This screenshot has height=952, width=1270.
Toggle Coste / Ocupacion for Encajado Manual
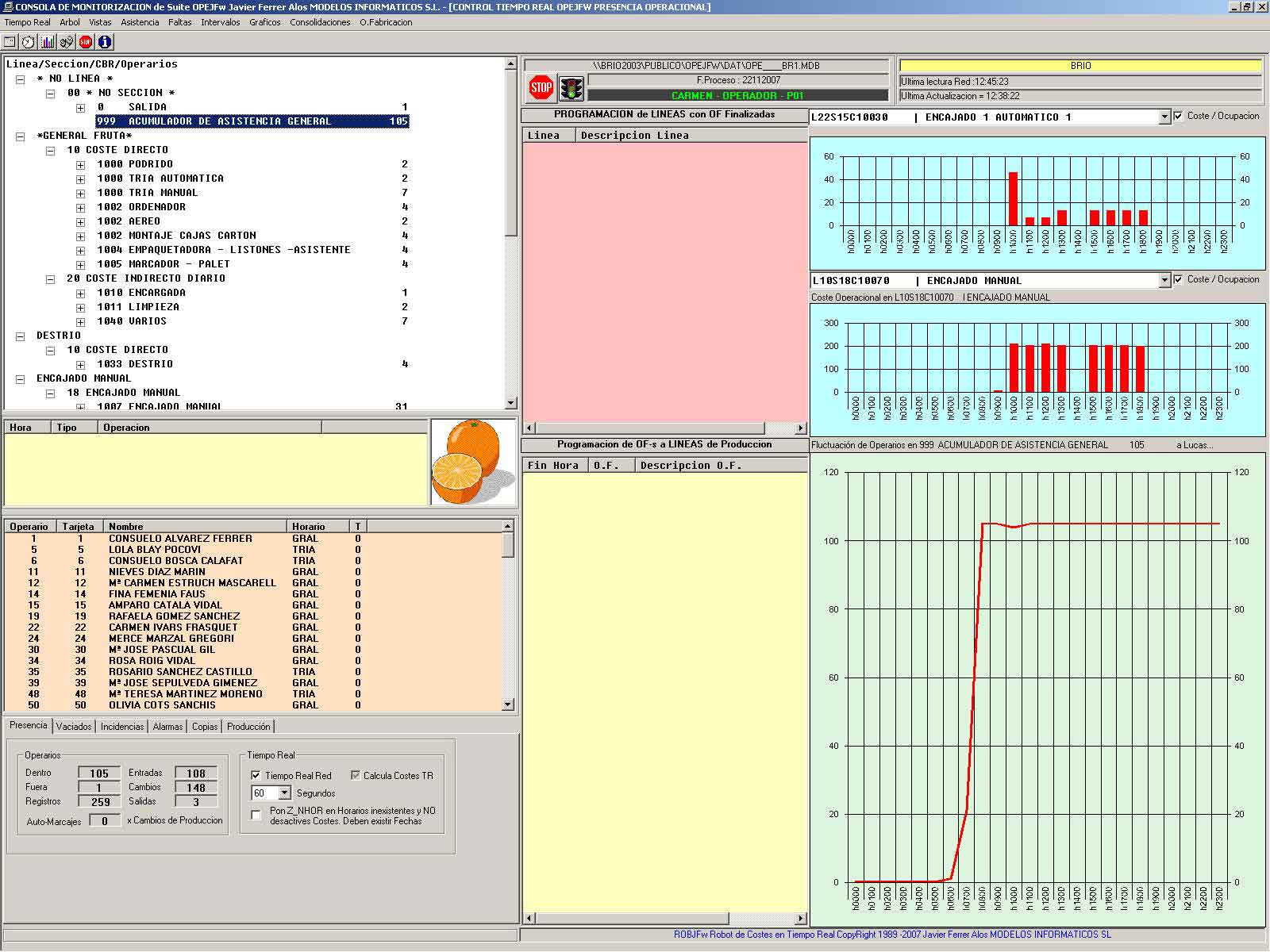(x=1179, y=279)
